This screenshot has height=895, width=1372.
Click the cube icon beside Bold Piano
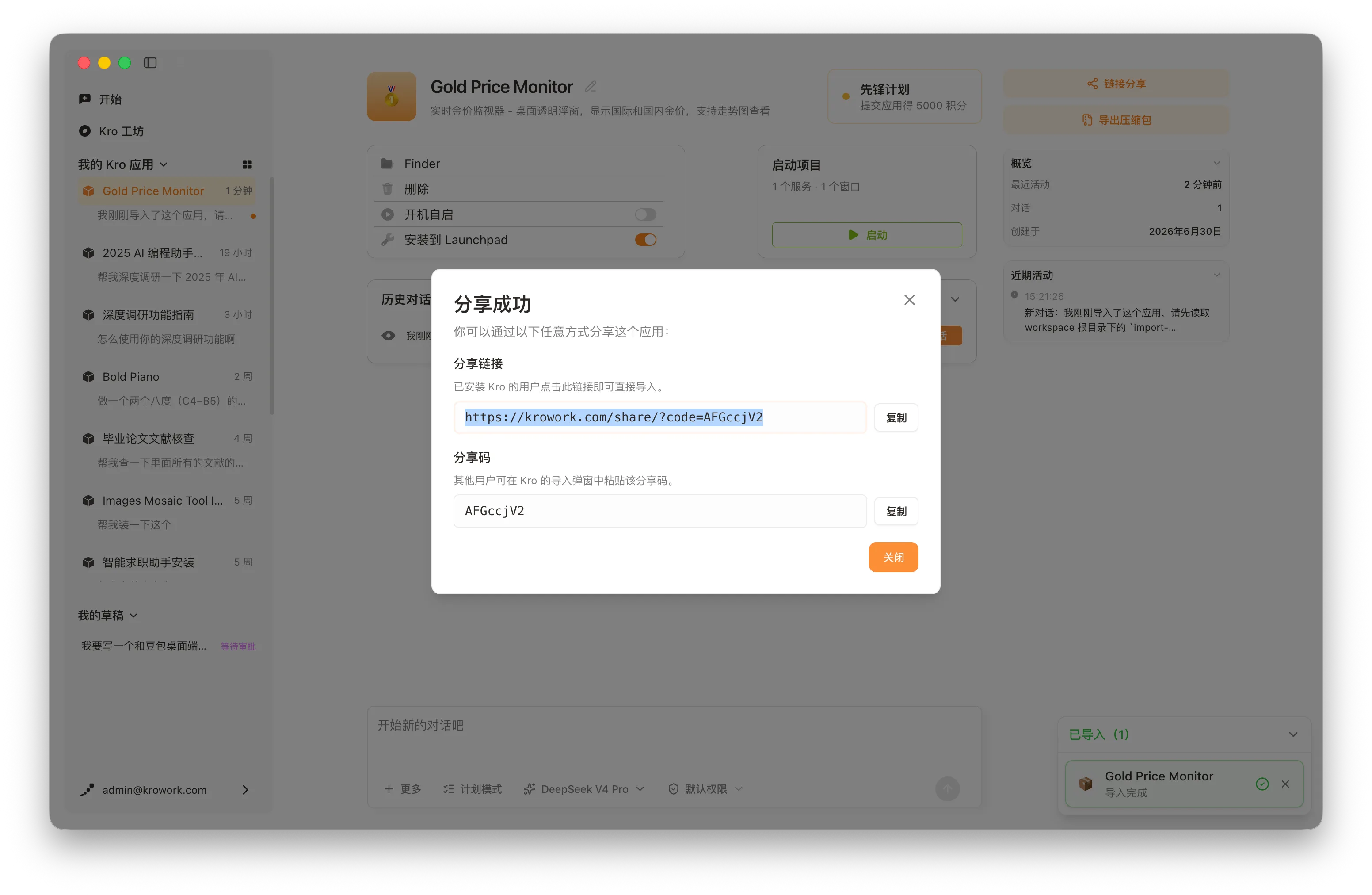coord(88,377)
